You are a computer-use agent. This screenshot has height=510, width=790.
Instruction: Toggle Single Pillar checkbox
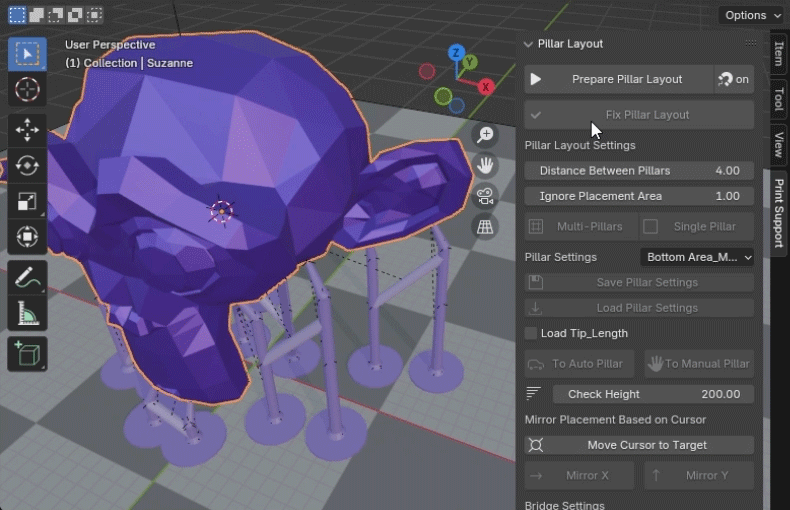[x=697, y=227]
